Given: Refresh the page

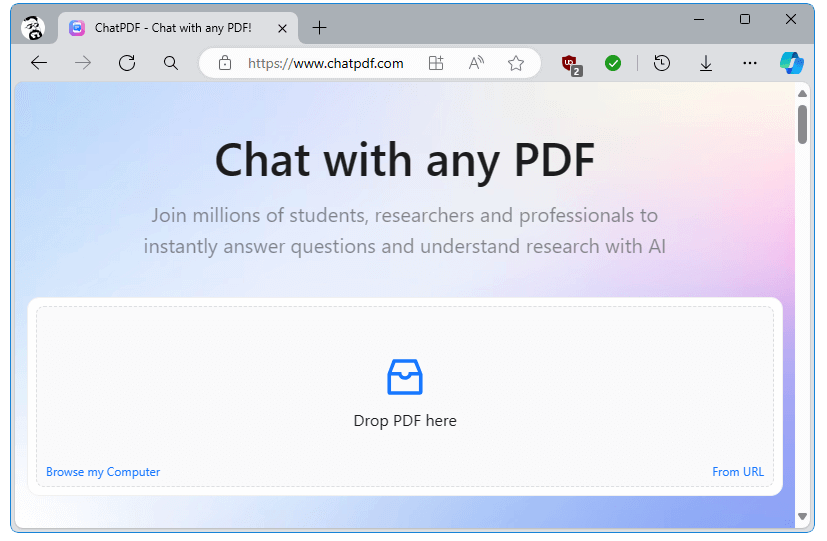Looking at the screenshot, I should click(x=127, y=63).
